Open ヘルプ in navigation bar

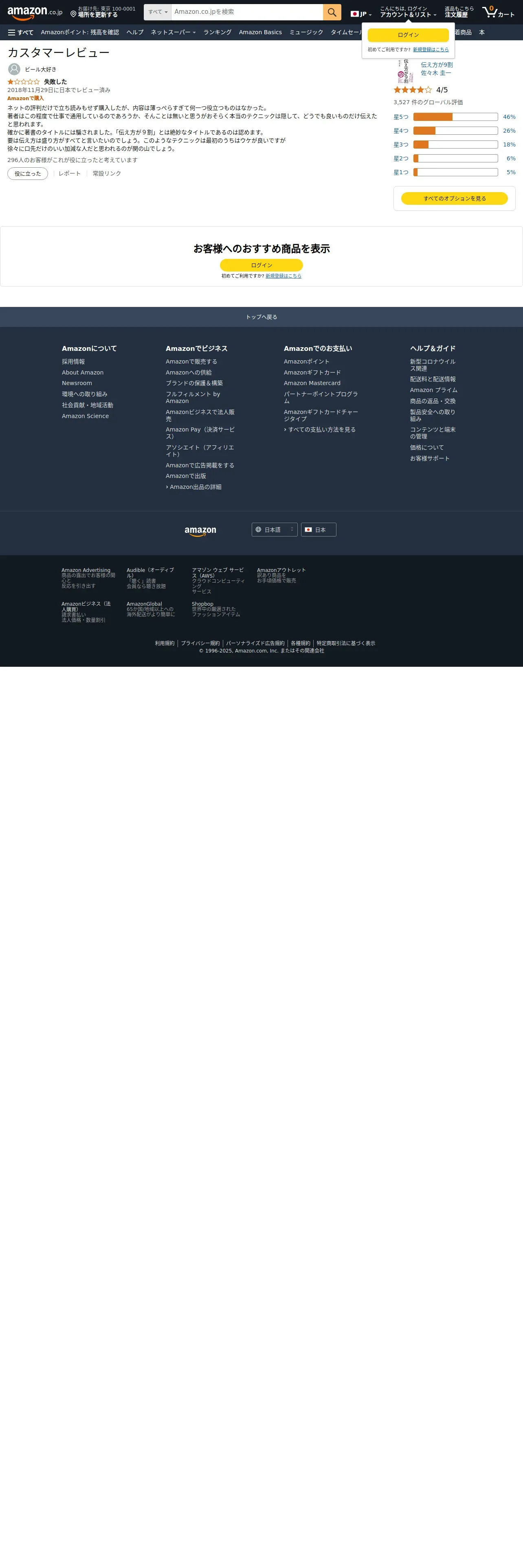(x=135, y=32)
